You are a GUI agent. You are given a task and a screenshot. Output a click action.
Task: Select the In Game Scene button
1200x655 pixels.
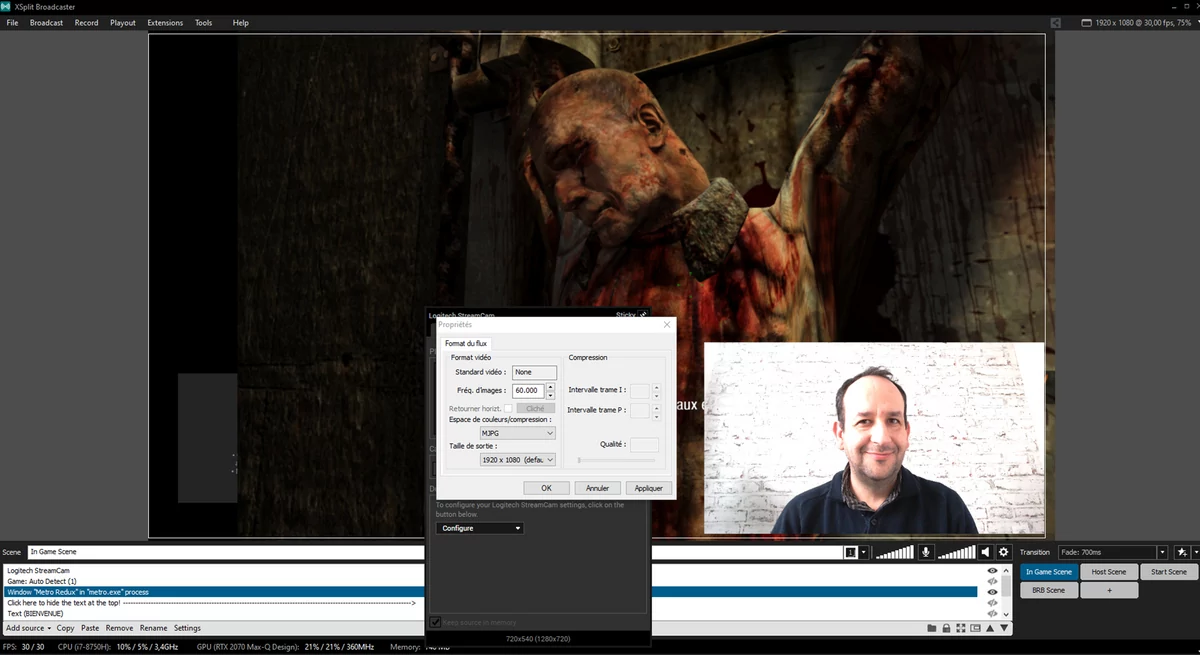tap(1048, 572)
